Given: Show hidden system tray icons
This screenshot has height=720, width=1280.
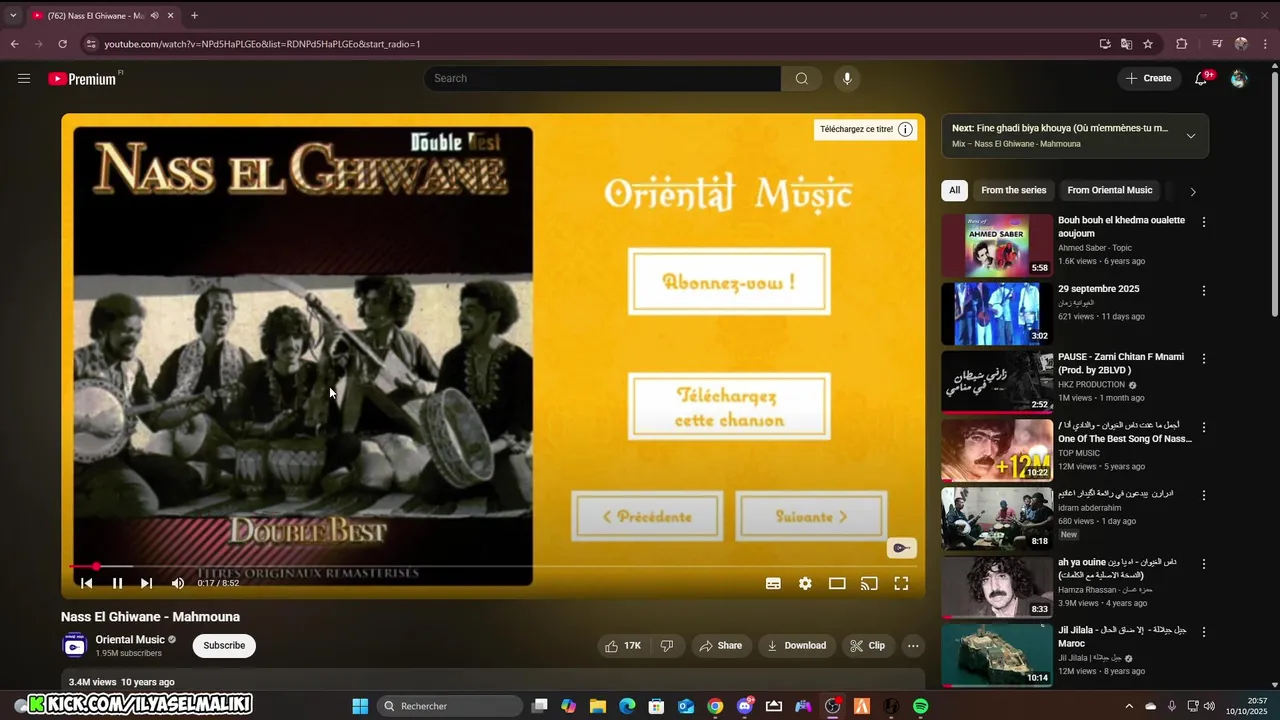Looking at the screenshot, I should 1129,706.
